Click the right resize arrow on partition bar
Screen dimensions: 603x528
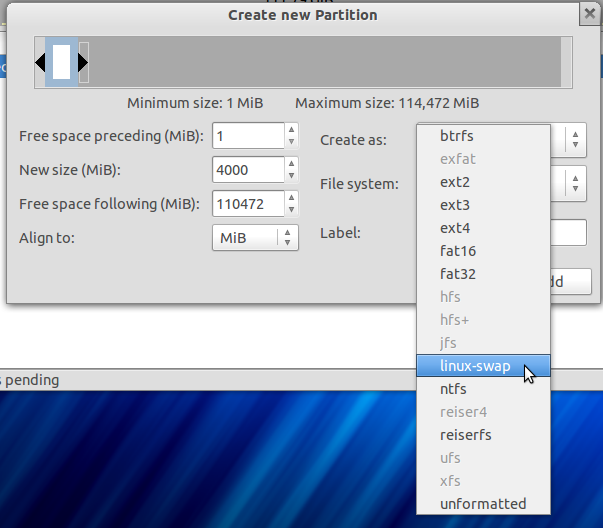(x=83, y=63)
